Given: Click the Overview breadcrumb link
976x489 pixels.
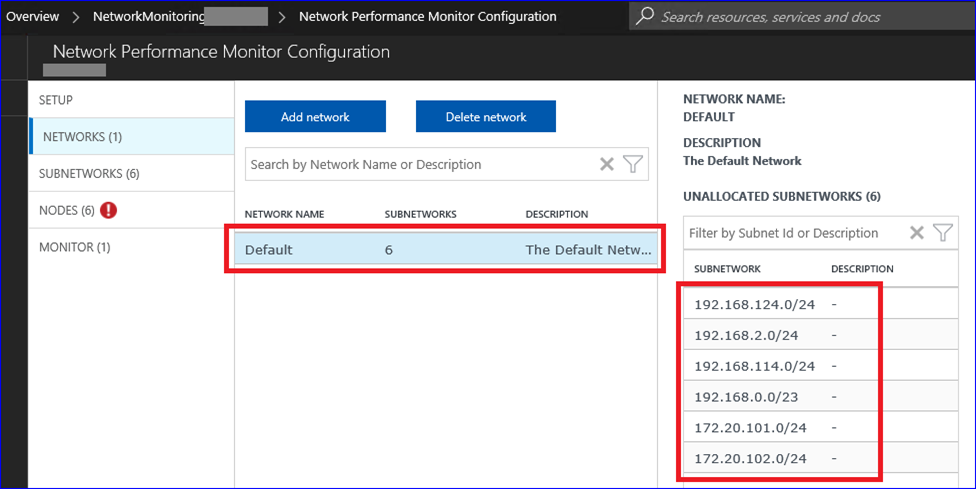Looking at the screenshot, I should (33, 16).
